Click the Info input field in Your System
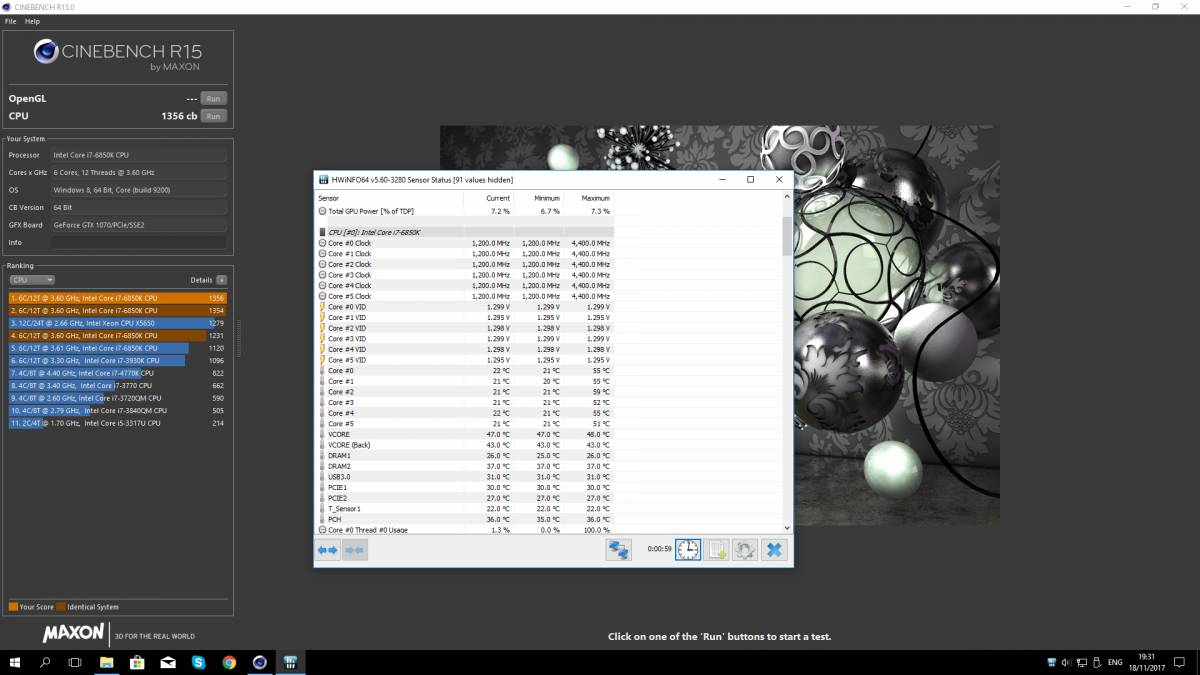 pos(139,243)
